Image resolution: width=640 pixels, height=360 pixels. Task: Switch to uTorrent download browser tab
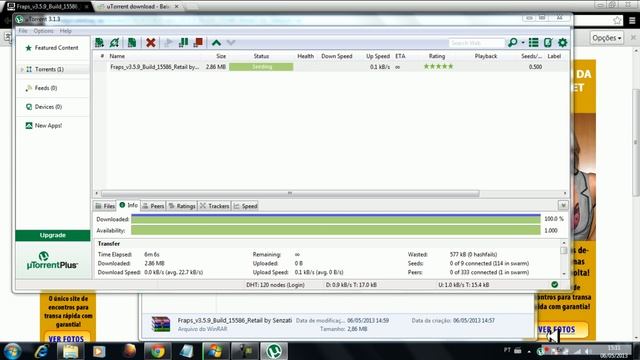138,7
